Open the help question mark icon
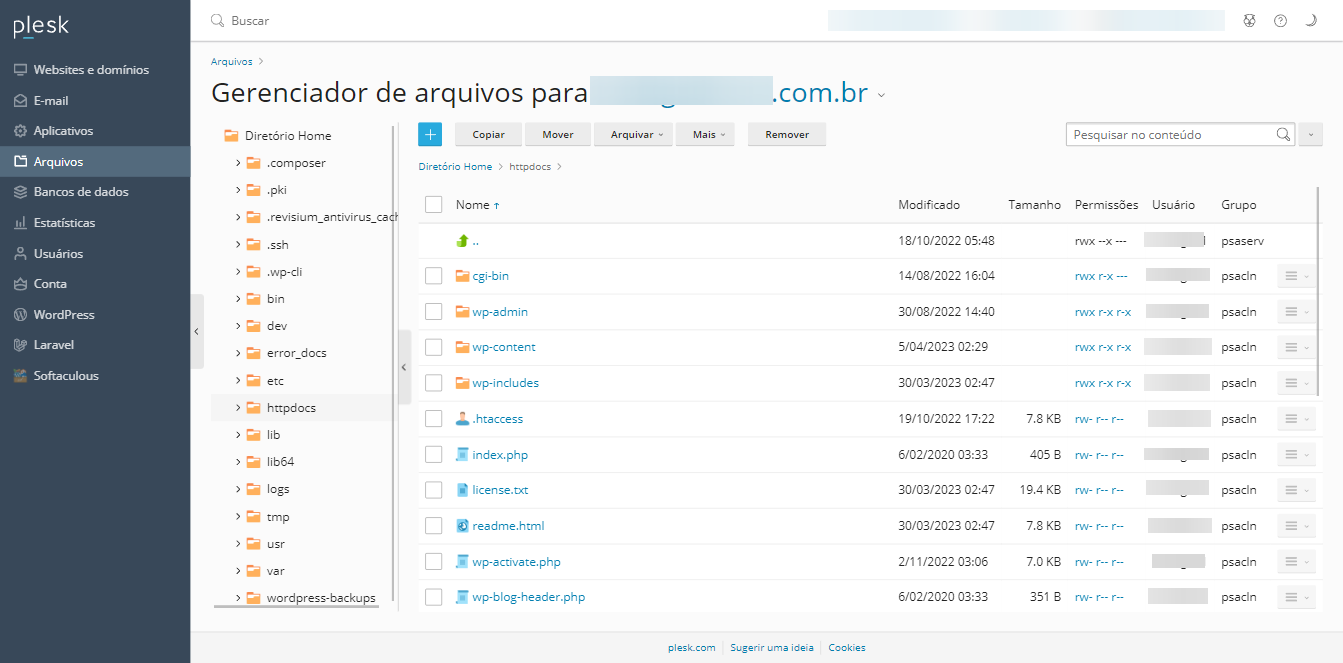Screen dimensions: 1343x663 (1280, 20)
